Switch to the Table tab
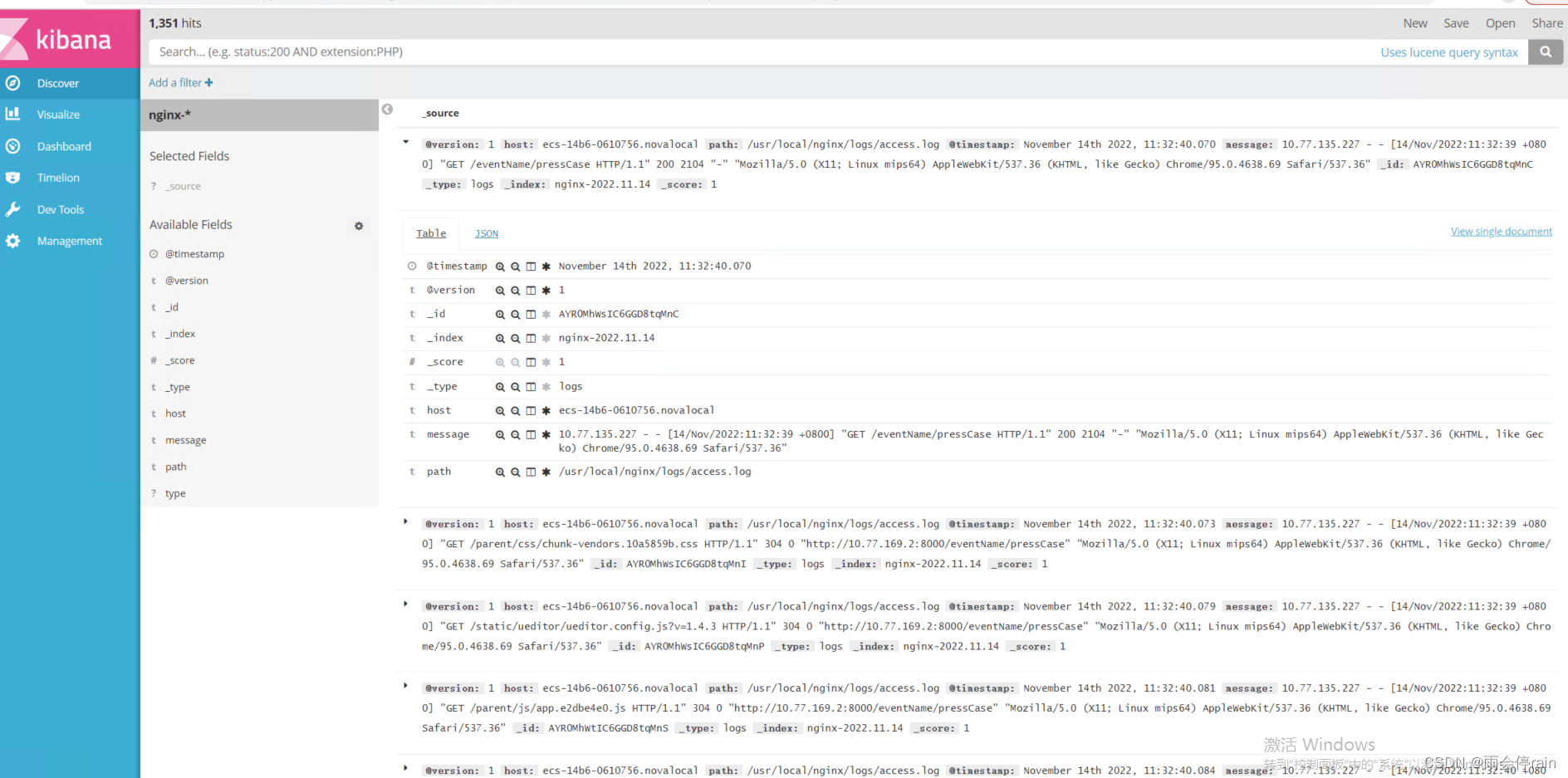 (431, 233)
